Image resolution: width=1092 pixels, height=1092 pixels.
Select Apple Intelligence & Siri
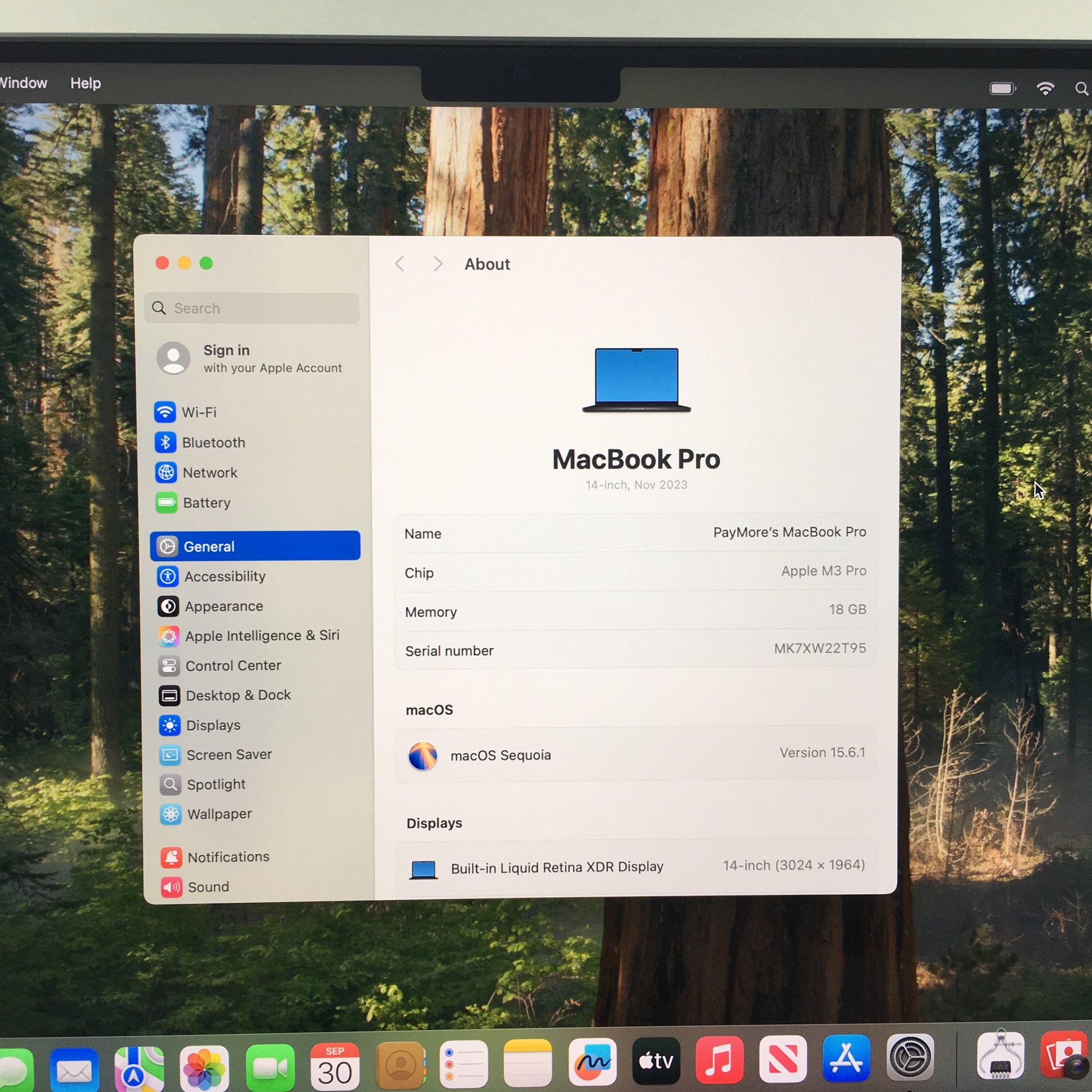261,635
